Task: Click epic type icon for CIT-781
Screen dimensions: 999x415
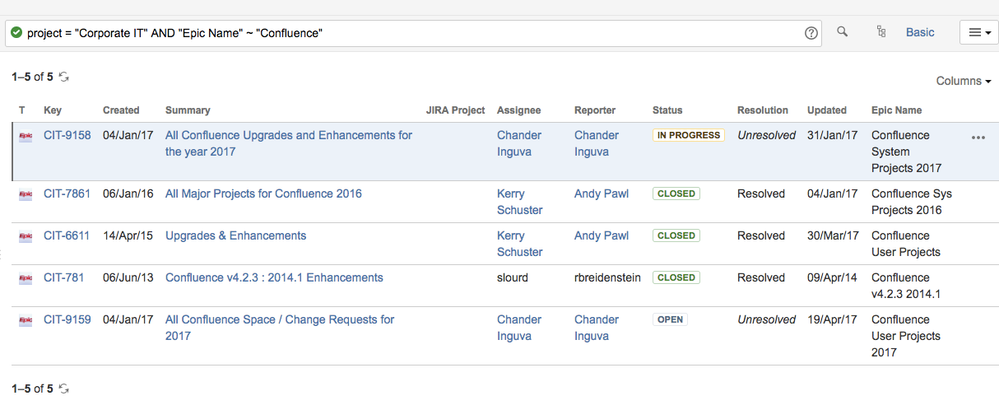Action: (x=25, y=278)
